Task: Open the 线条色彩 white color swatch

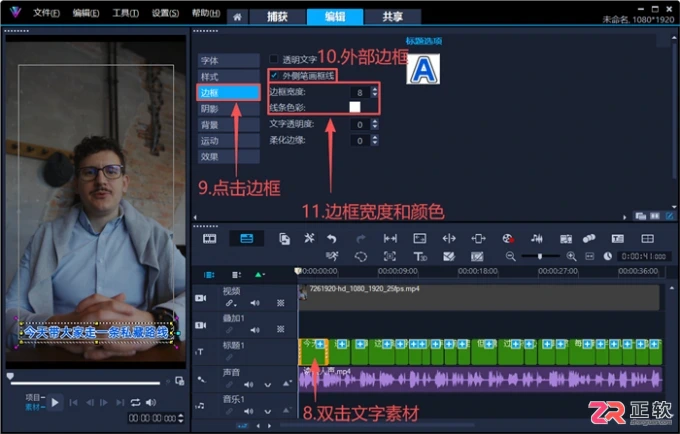Action: pyautogui.click(x=355, y=107)
